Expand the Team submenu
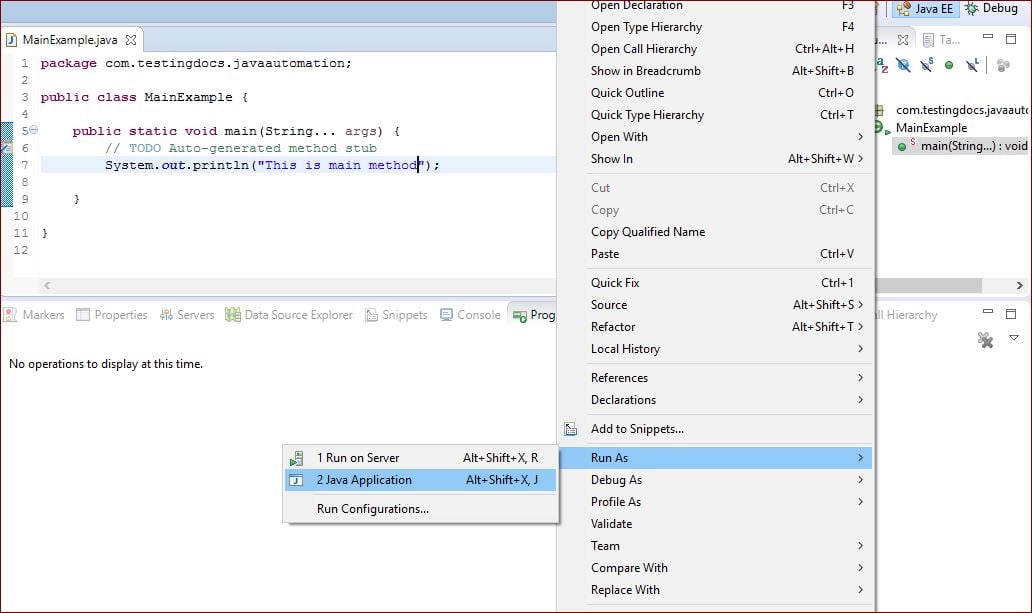This screenshot has width=1032, height=613. [605, 545]
